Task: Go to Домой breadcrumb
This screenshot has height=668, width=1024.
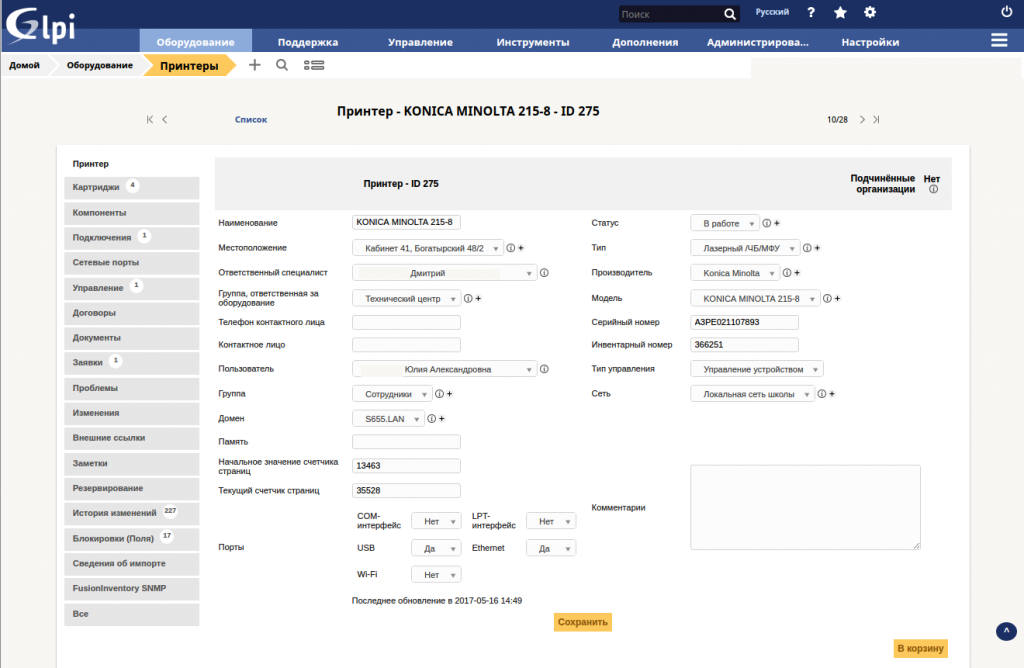Action: click(x=24, y=65)
